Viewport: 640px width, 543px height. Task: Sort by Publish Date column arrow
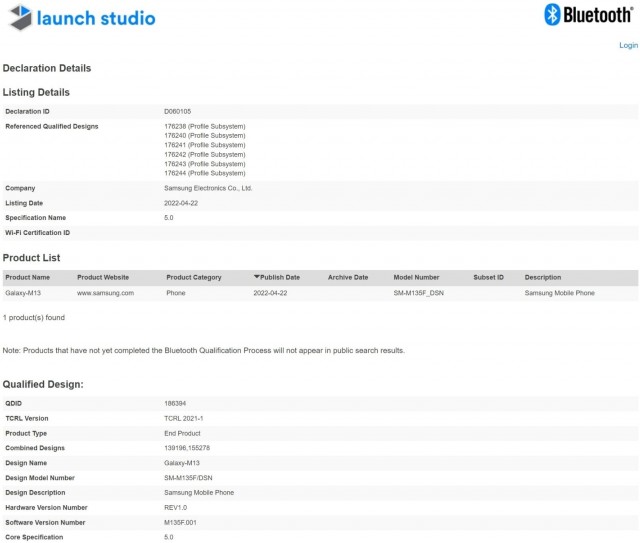click(257, 277)
